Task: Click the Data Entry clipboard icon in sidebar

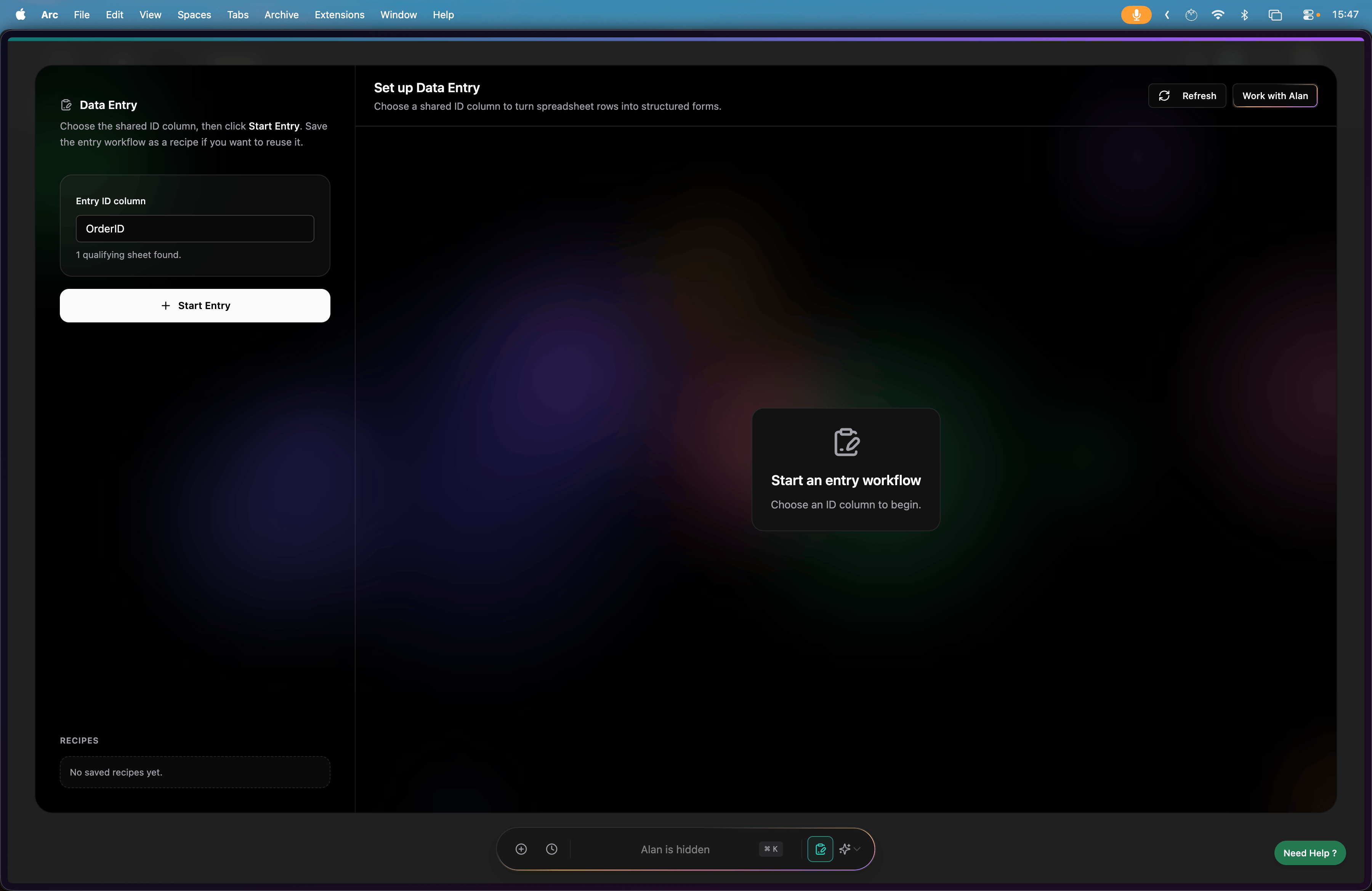Action: tap(66, 105)
